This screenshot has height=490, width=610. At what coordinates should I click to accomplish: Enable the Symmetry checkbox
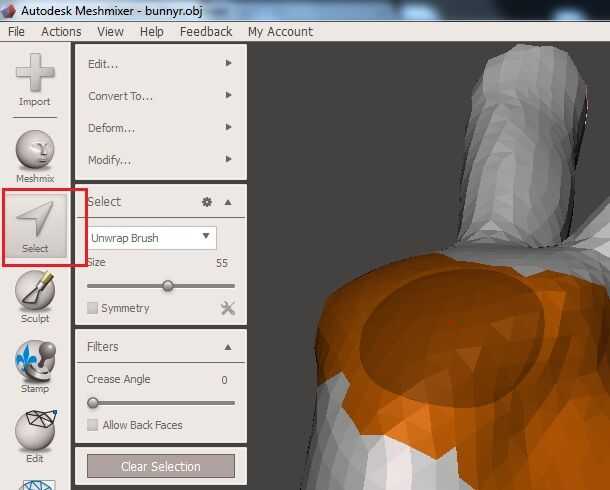click(x=92, y=308)
